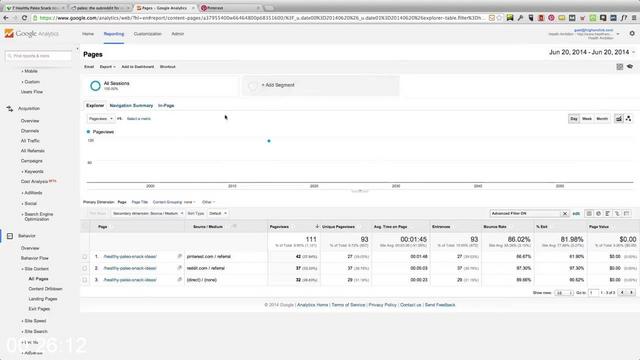
Task: Open the Admin top navigation tab
Action: pos(178,34)
